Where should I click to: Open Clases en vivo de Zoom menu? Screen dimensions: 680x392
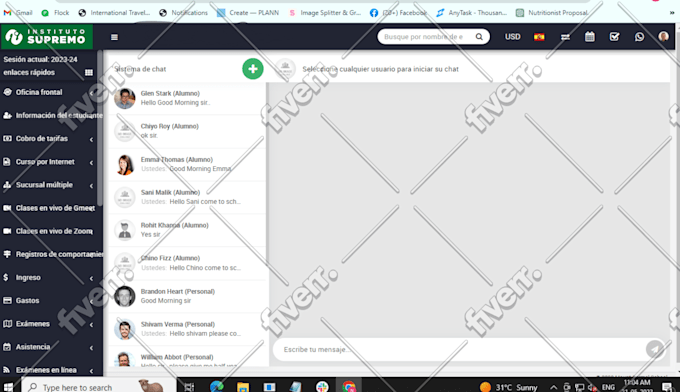tap(51, 231)
